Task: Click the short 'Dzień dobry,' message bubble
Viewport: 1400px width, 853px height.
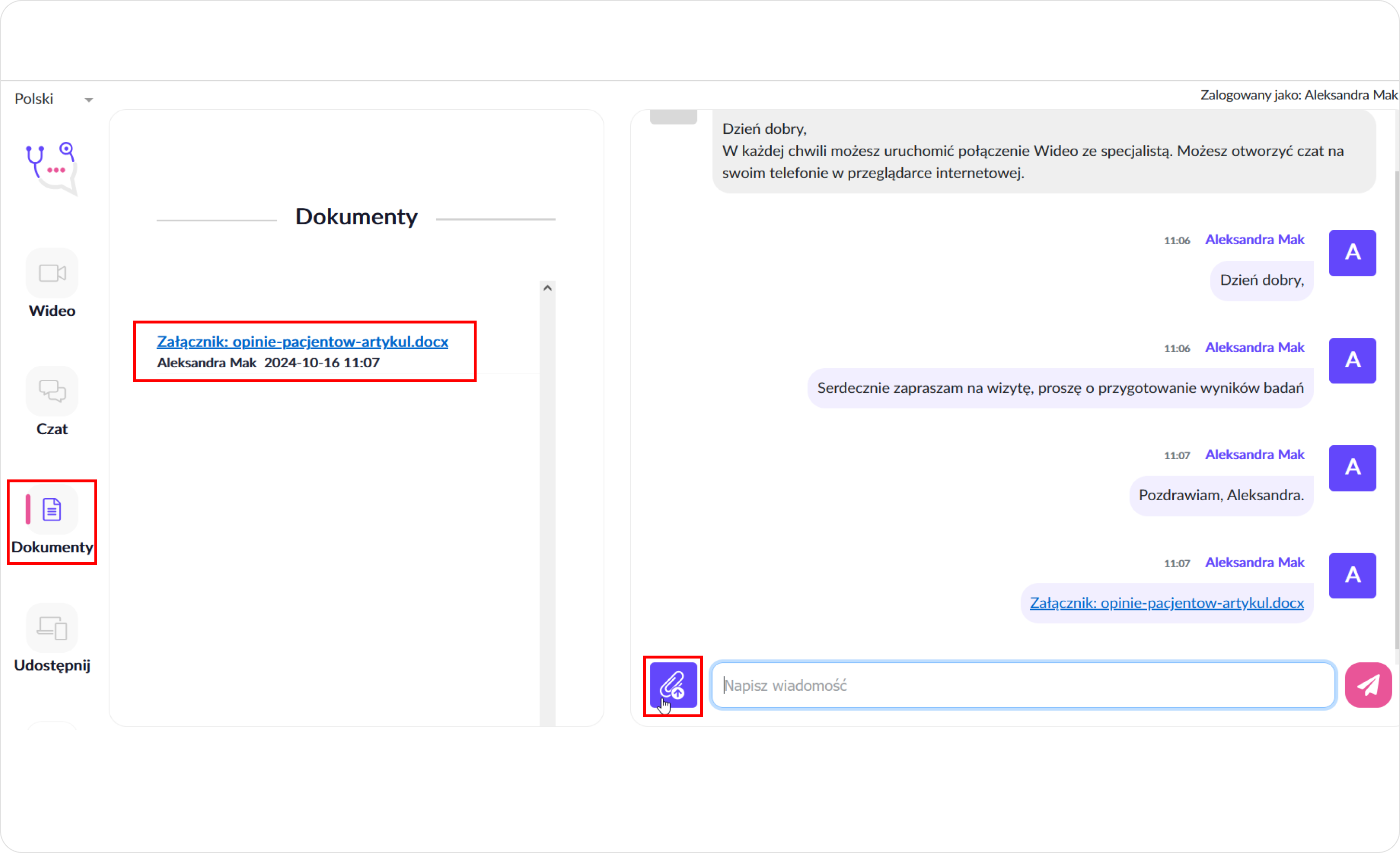Action: click(1261, 280)
